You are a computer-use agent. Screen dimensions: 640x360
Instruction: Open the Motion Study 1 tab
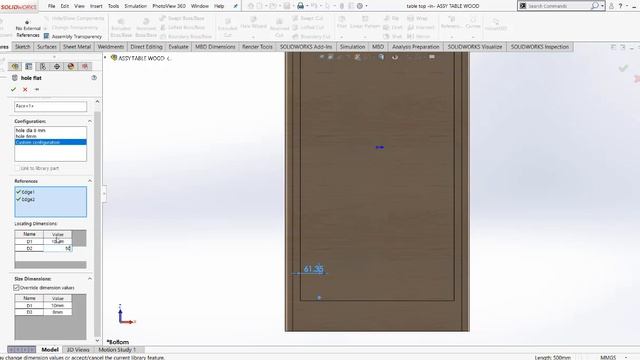(117, 350)
